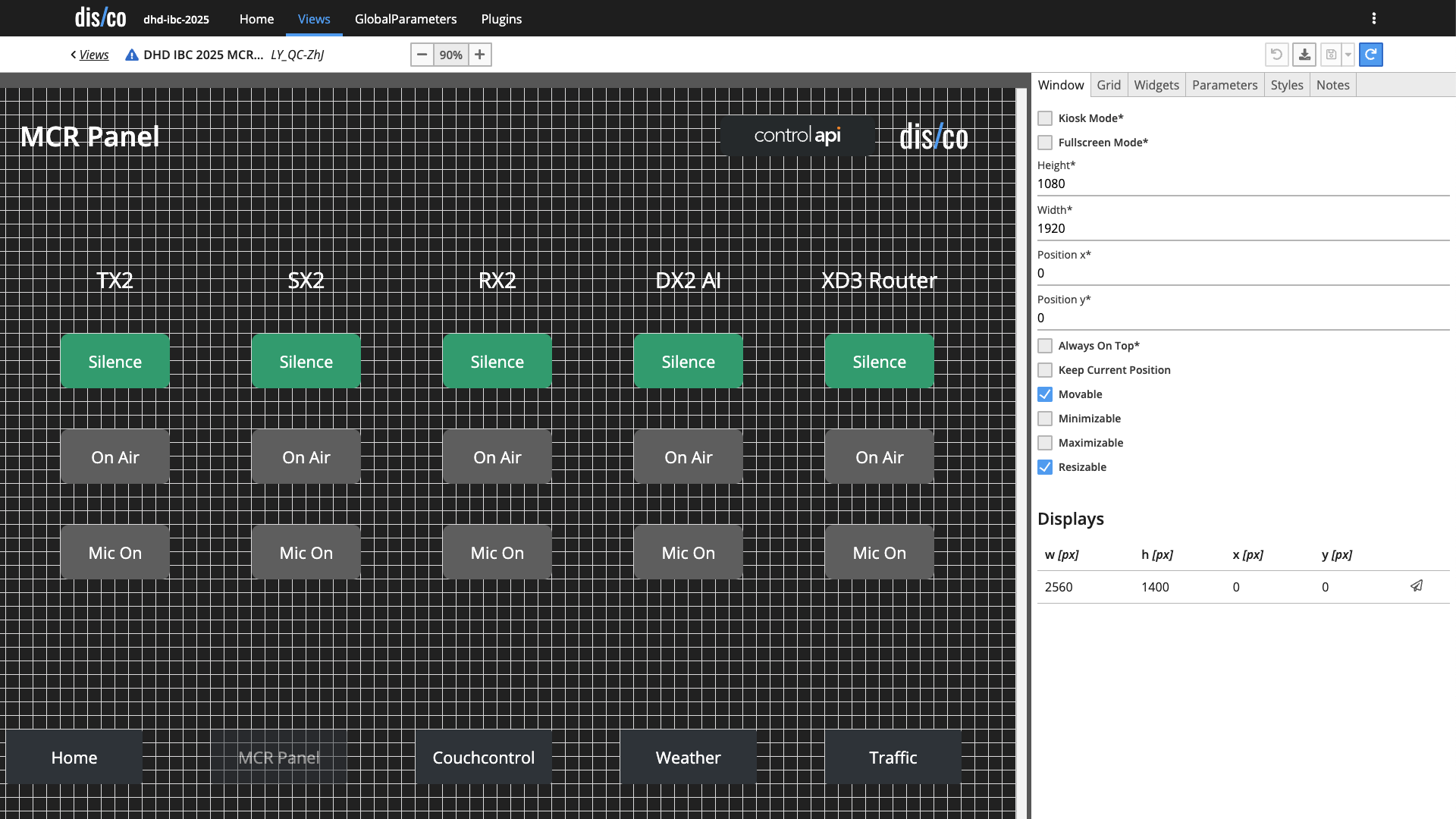
Task: Zoom out with the minus button
Action: (x=422, y=55)
